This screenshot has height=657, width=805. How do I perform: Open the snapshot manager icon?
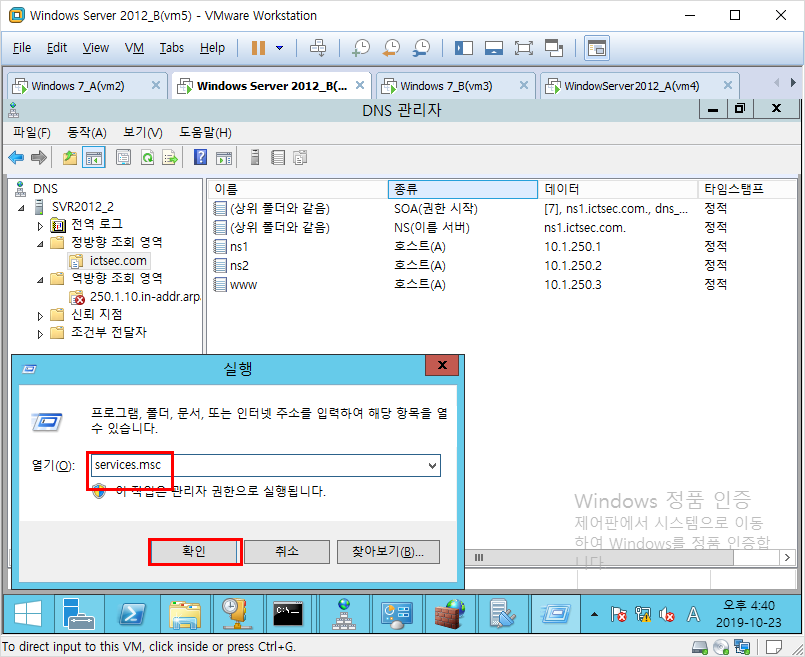(422, 48)
